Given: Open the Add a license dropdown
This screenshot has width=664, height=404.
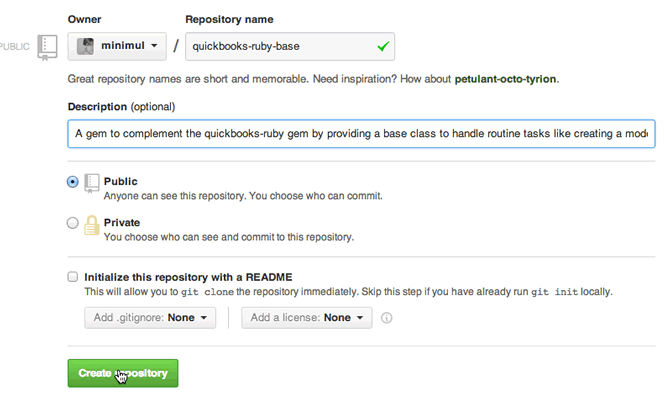Looking at the screenshot, I should click(x=307, y=318).
